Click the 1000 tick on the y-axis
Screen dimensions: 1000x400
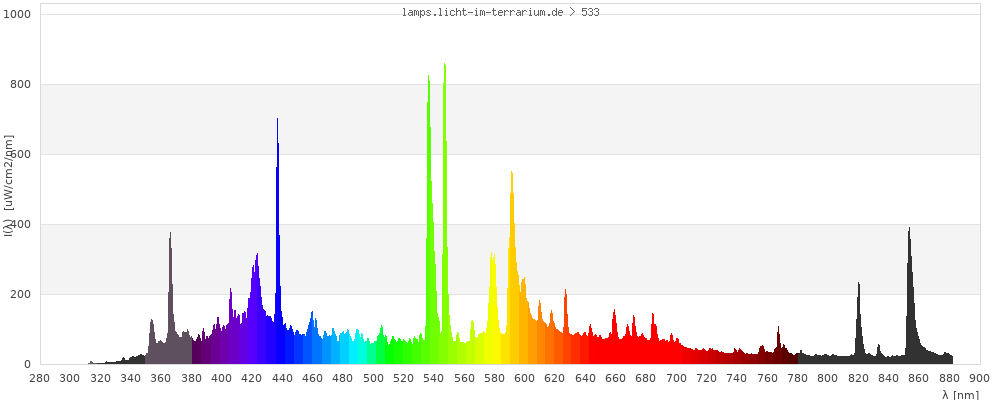point(19,15)
